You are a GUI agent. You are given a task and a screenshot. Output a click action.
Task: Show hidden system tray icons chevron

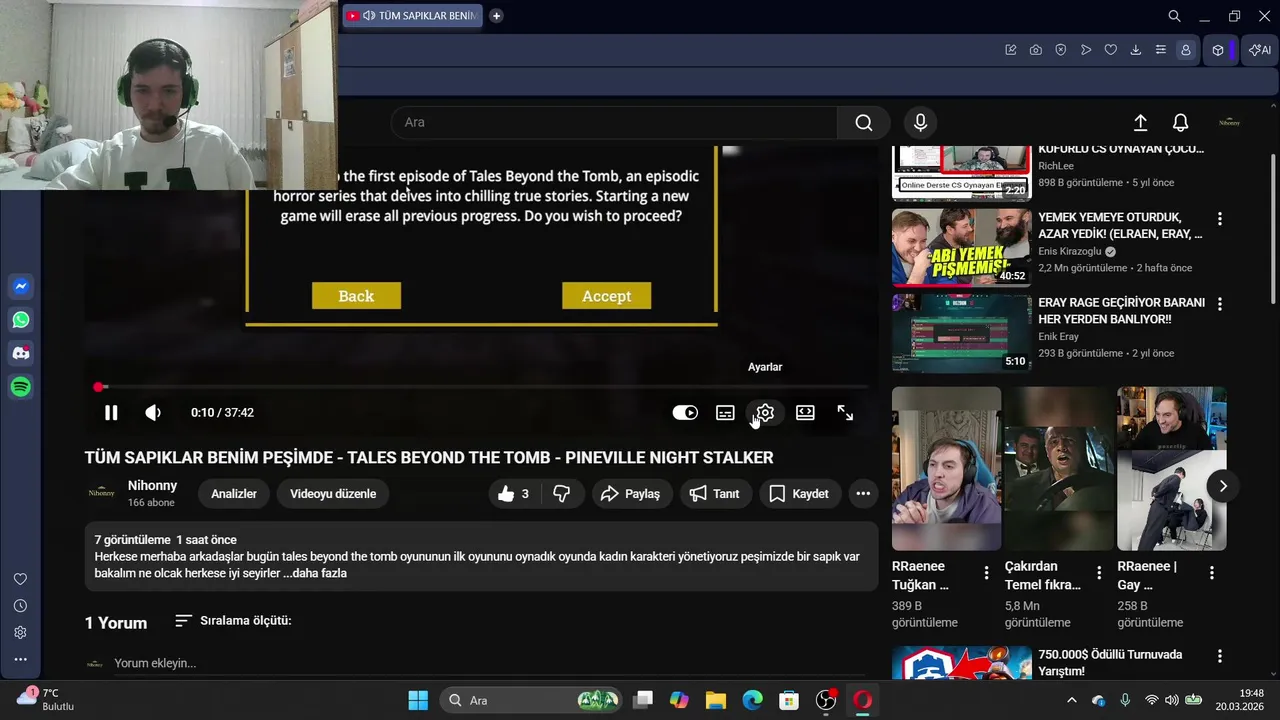pos(1072,700)
